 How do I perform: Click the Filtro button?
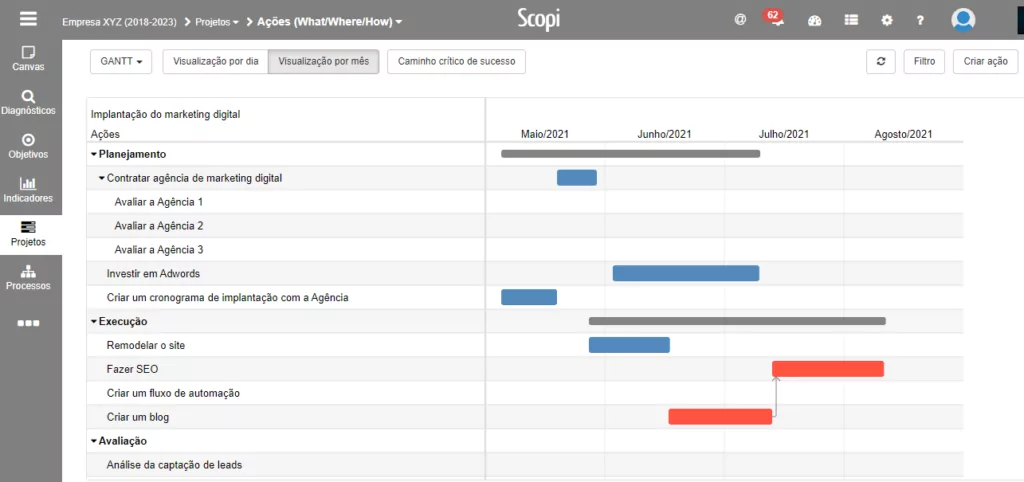point(924,61)
